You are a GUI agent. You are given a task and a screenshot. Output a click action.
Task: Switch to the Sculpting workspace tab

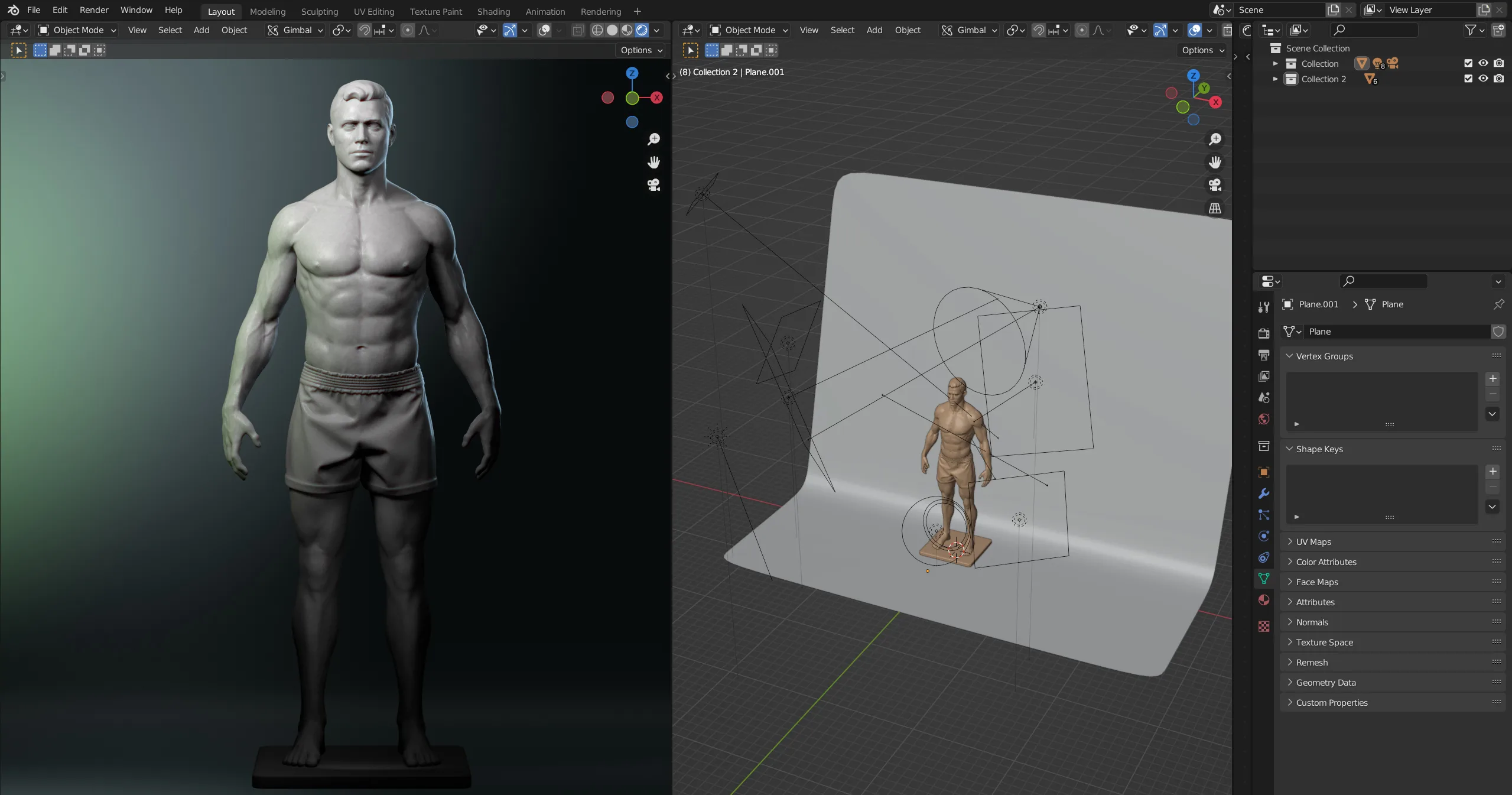point(319,11)
